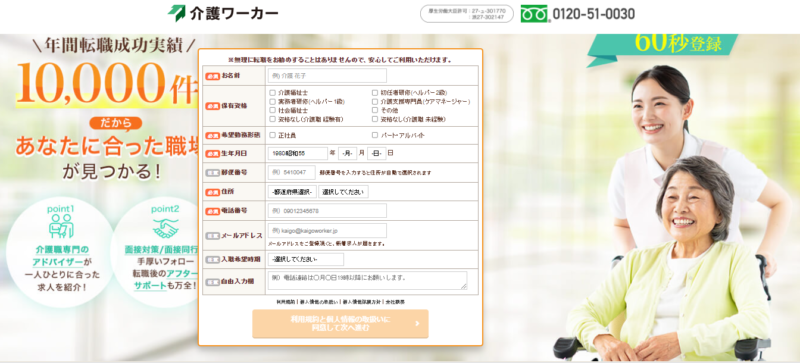Click the 0120-51-0030 phone number
This screenshot has height=363, width=800.
coord(594,14)
